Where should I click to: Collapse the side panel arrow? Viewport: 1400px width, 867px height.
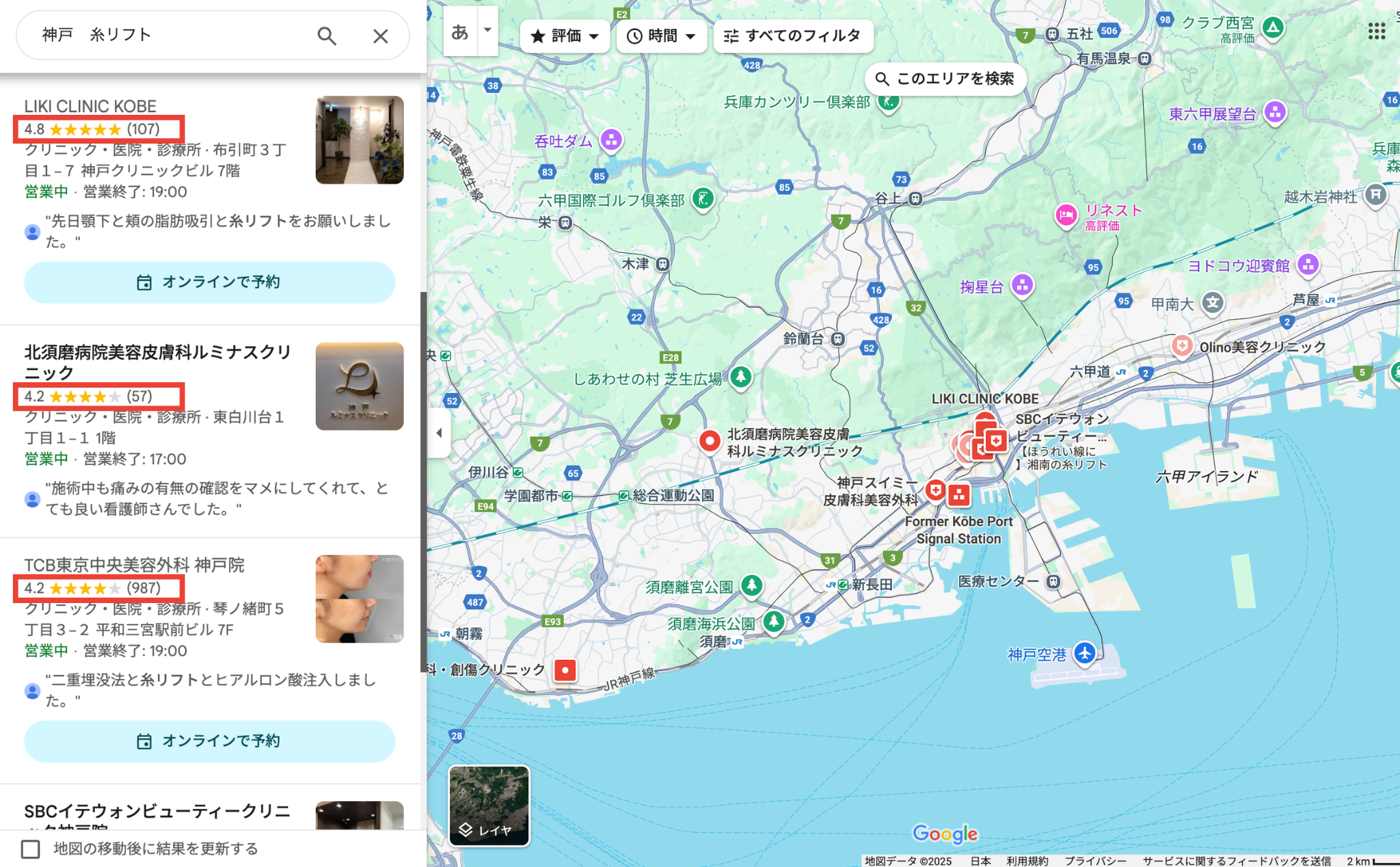click(439, 433)
